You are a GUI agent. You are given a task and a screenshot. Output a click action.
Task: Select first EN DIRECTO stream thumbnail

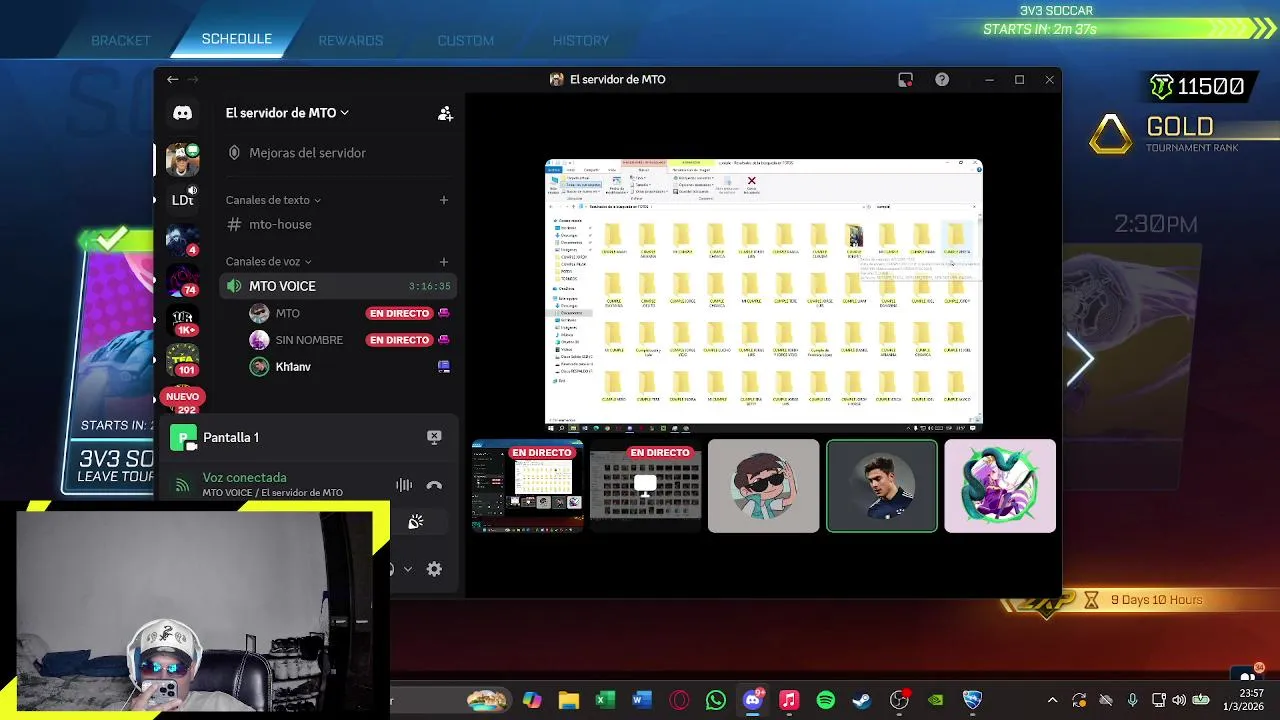pyautogui.click(x=527, y=486)
